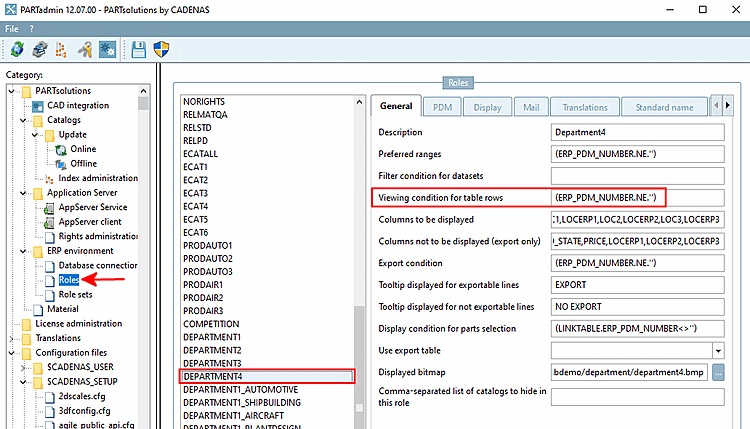Image resolution: width=750 pixels, height=429 pixels.
Task: Select the RELMATQA role
Action: (x=205, y=115)
